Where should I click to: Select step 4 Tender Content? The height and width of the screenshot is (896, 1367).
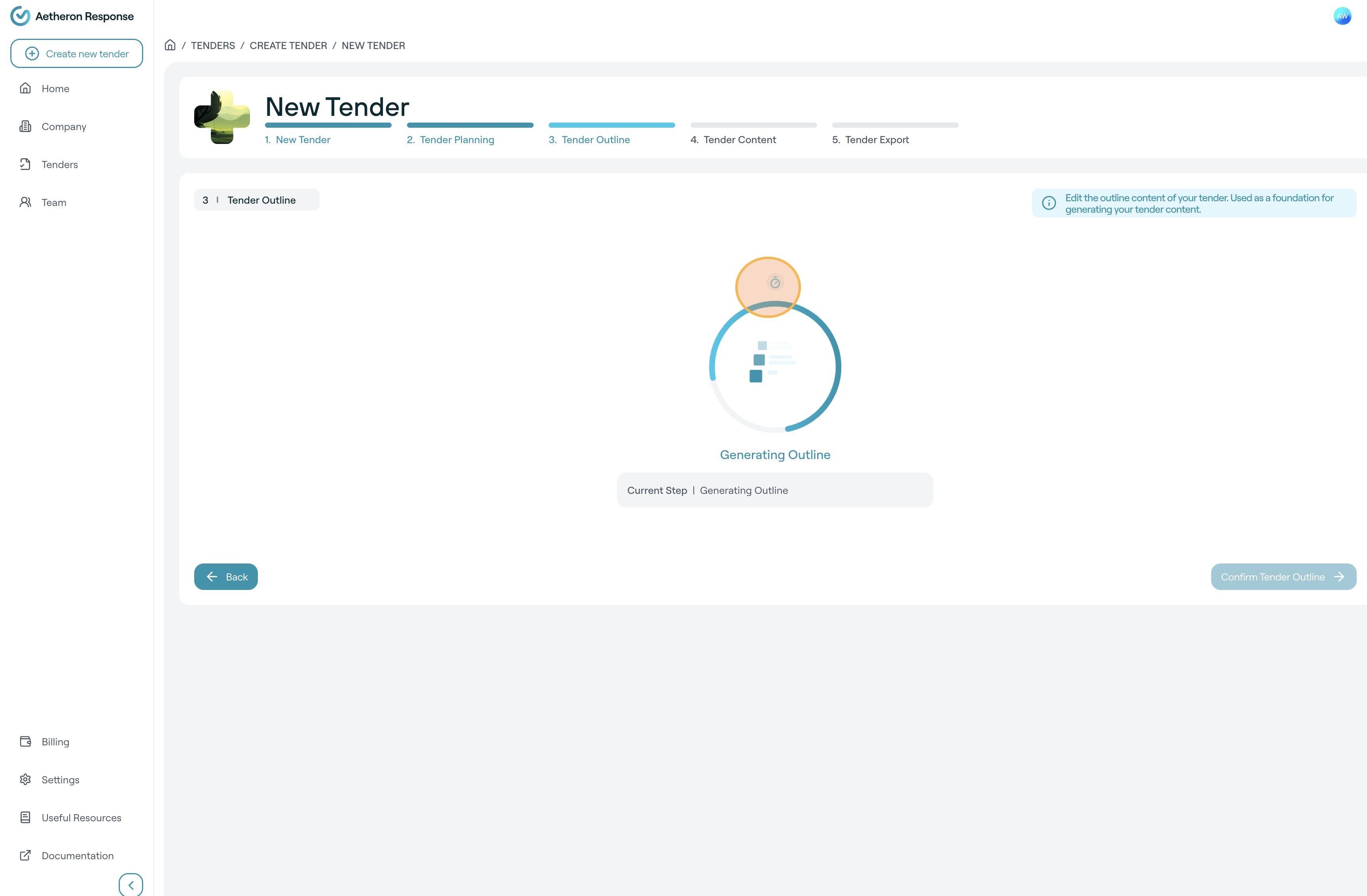tap(739, 140)
